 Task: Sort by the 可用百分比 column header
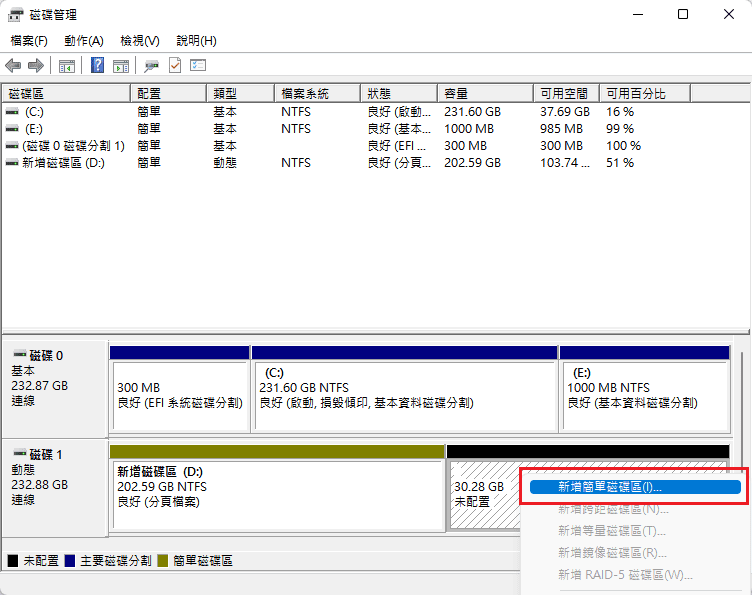pos(645,93)
